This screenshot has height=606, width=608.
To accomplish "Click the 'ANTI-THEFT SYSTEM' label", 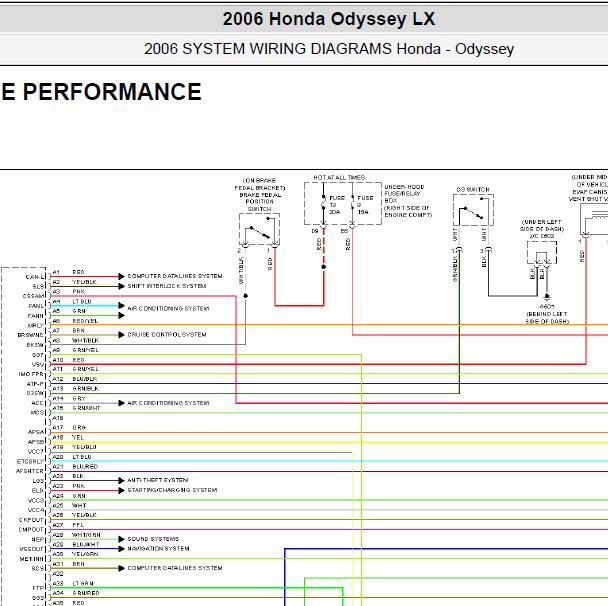I will tap(158, 480).
